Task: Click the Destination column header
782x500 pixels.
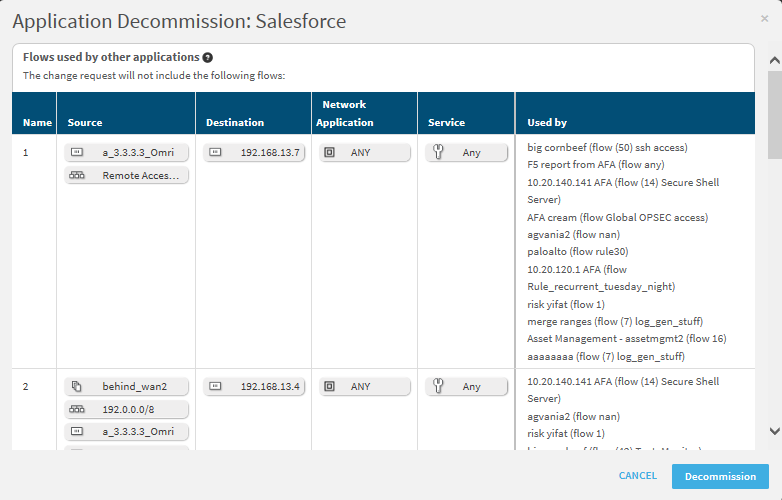Action: 235,123
